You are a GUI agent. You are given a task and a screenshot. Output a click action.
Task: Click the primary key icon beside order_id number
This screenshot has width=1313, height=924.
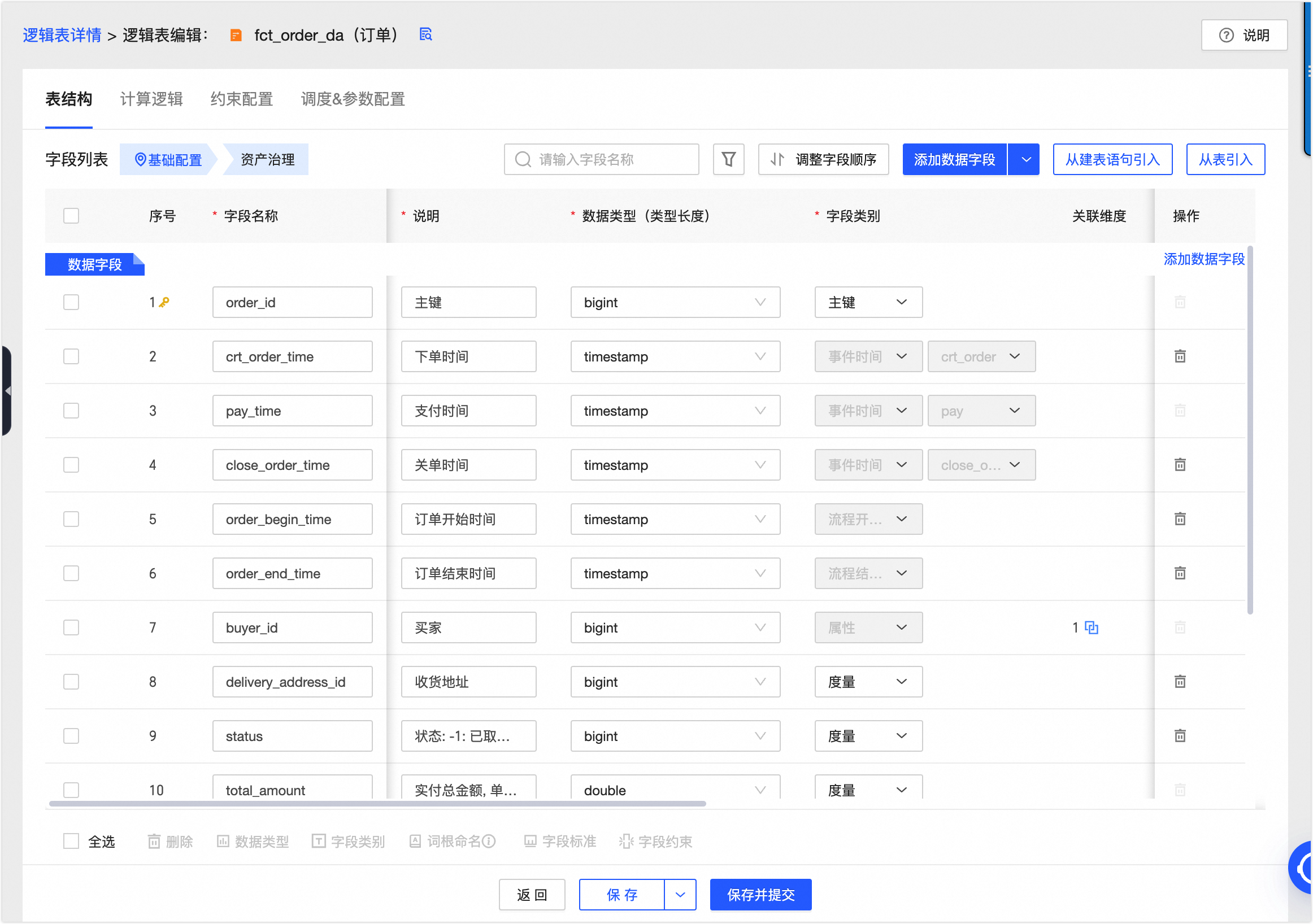coord(164,303)
